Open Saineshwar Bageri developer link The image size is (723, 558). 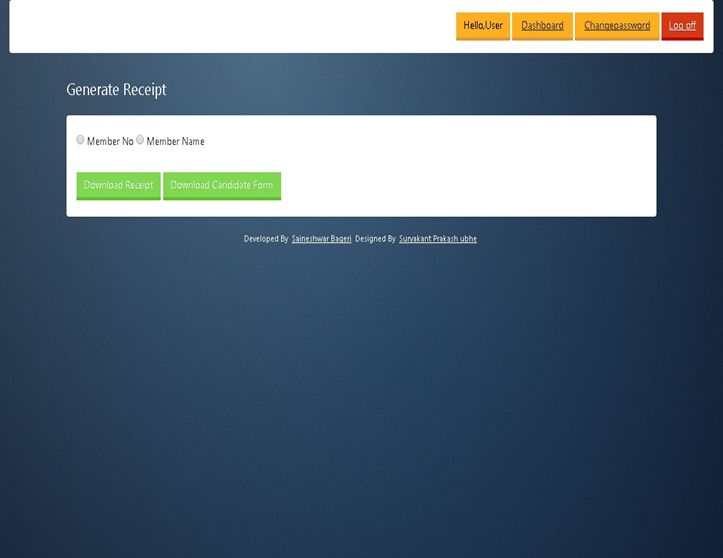pos(321,239)
